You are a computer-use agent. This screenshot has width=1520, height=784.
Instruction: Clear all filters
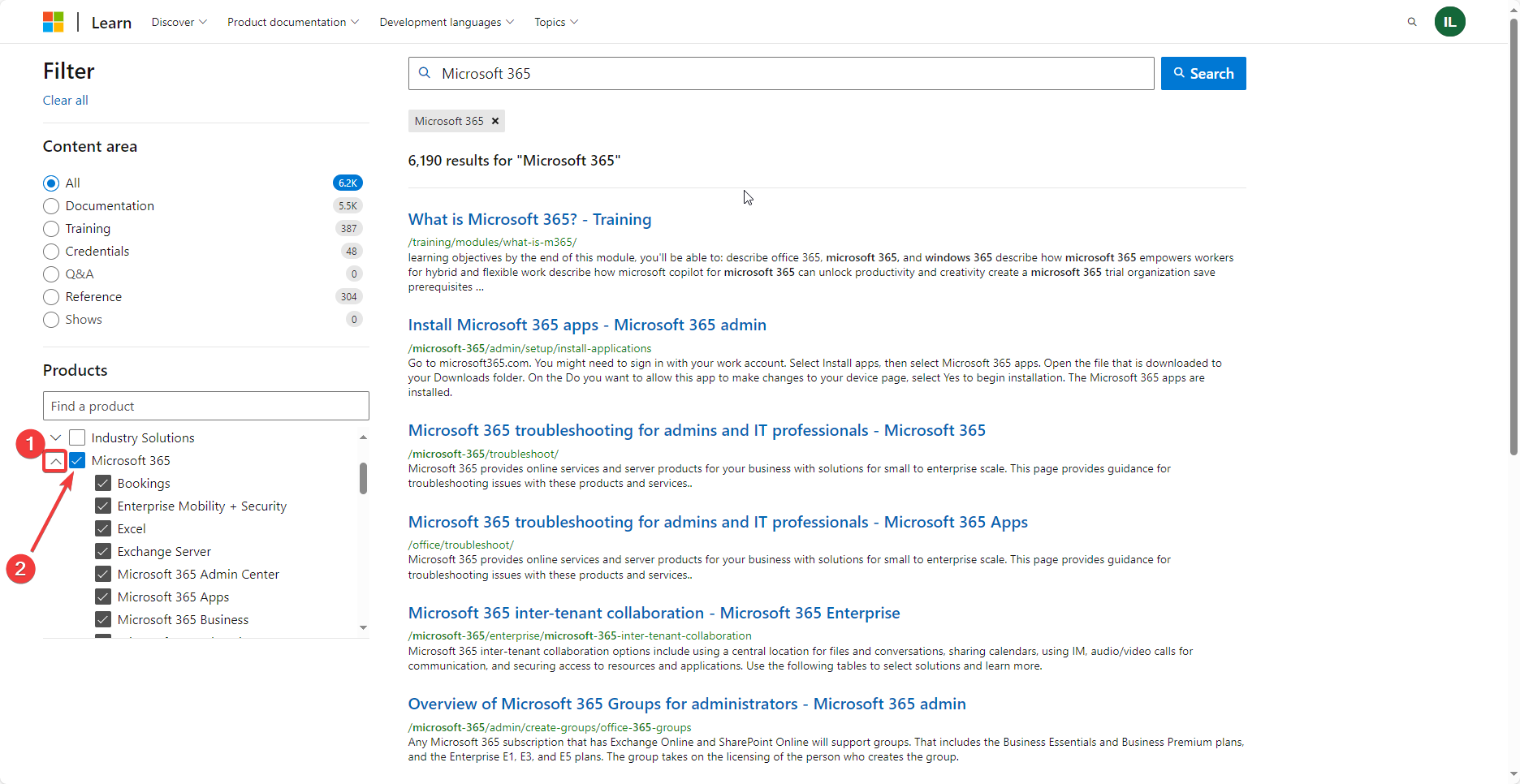coord(66,100)
